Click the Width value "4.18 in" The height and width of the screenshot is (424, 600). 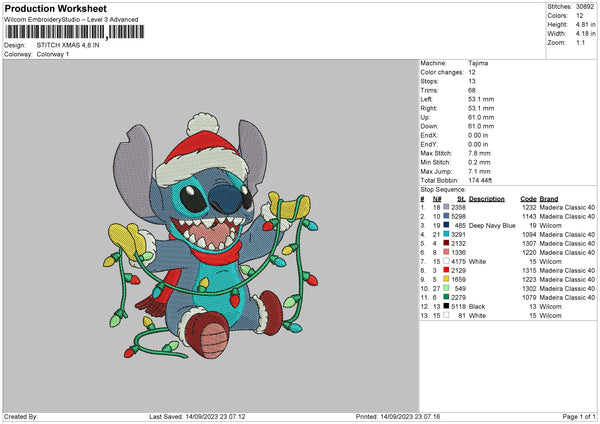tap(585, 34)
